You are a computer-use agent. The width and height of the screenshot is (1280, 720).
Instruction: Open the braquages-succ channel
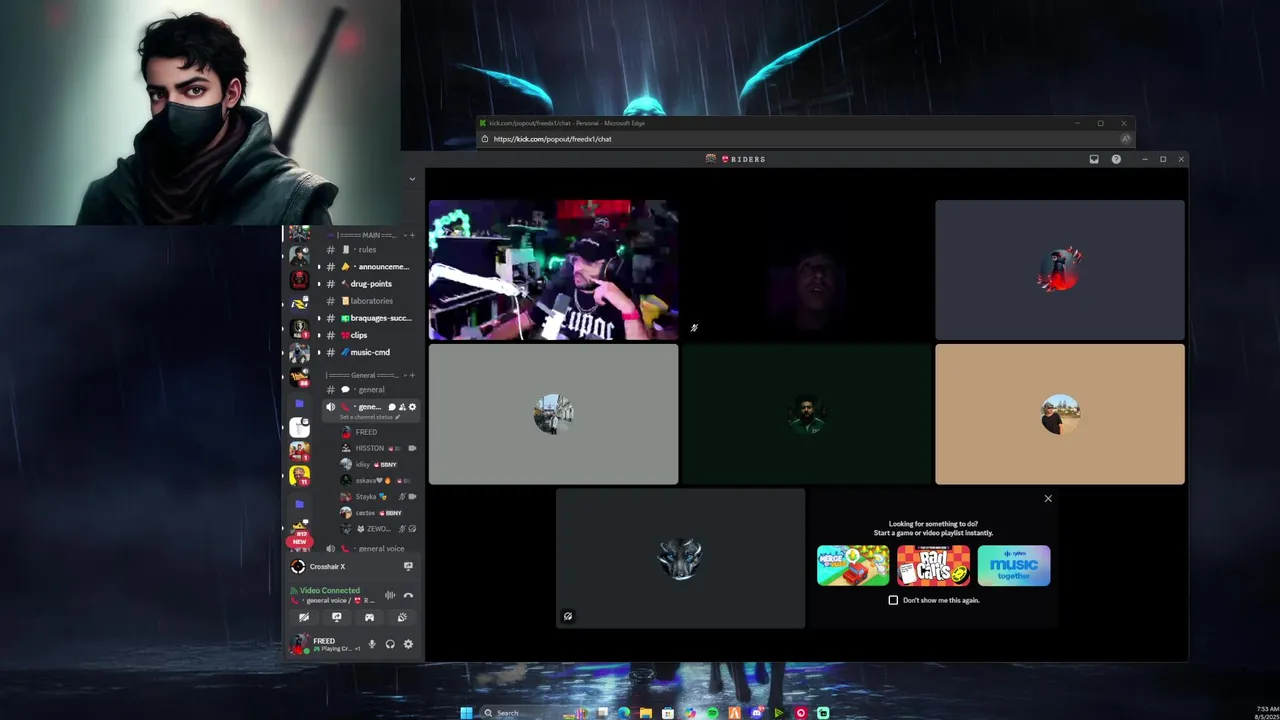tap(369, 318)
